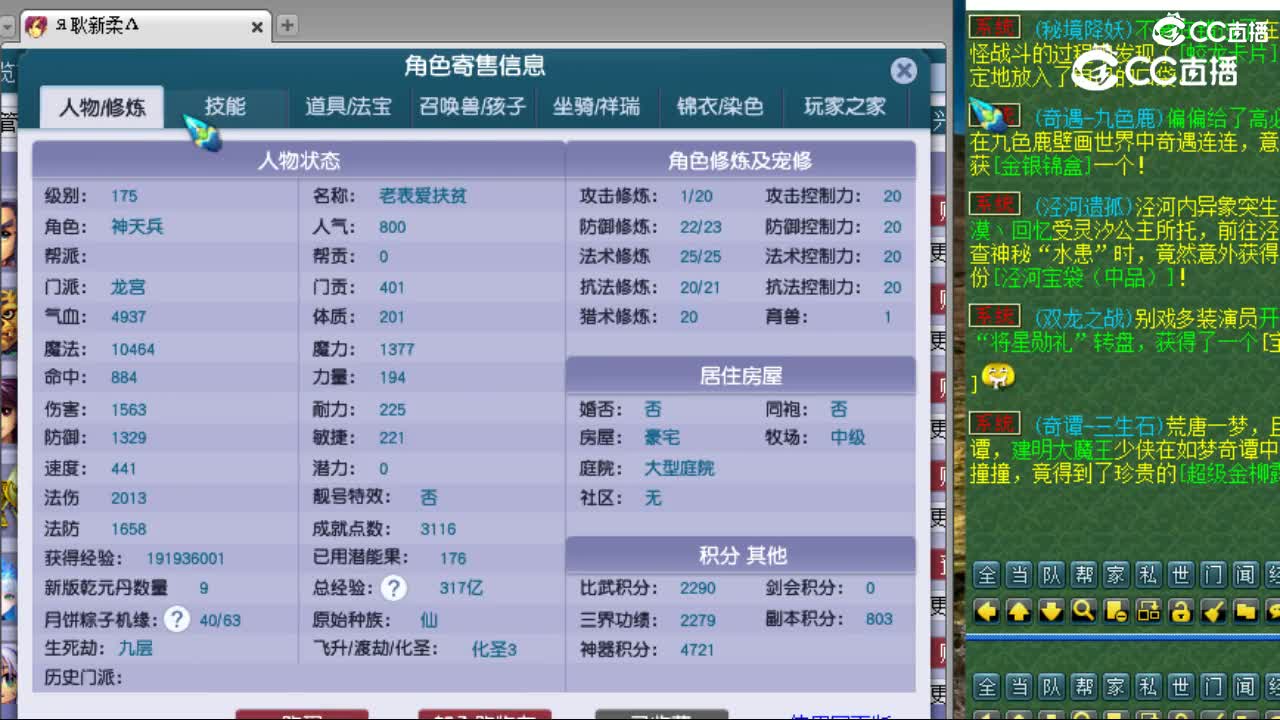This screenshot has height=720, width=1280.
Task: Click the 生死劫 value 九层
Action: point(135,648)
